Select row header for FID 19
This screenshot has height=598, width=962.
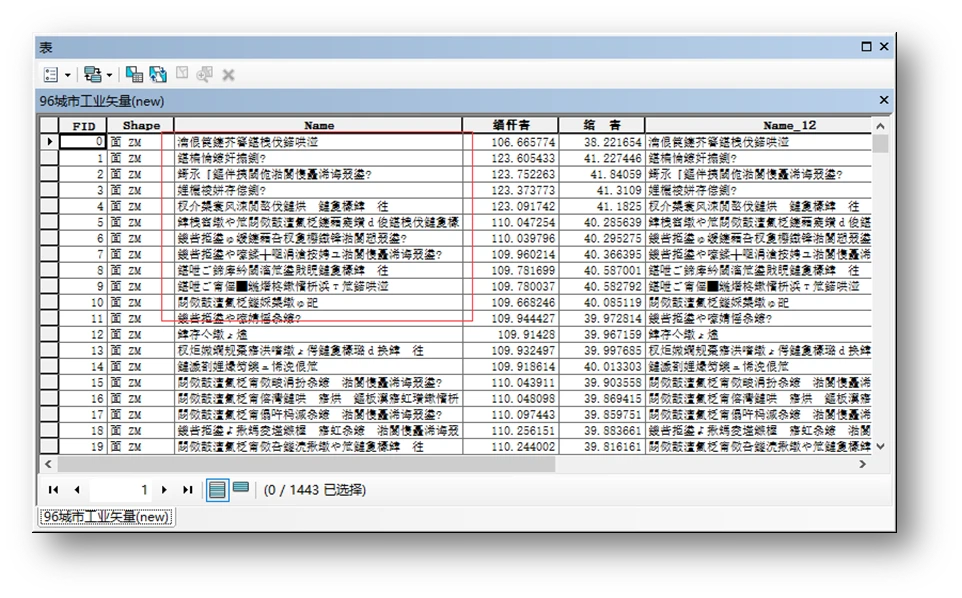(49, 447)
